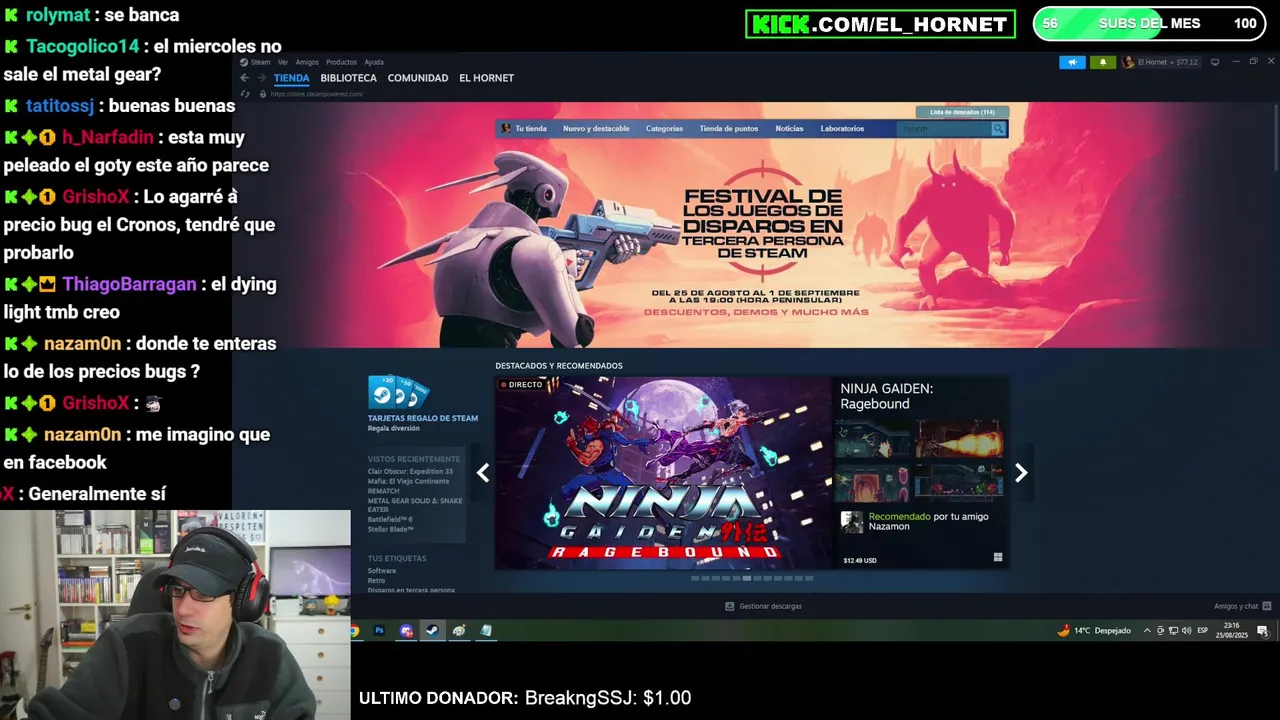Click the Gestionar descargas download icon
The height and width of the screenshot is (720, 1280).
729,606
